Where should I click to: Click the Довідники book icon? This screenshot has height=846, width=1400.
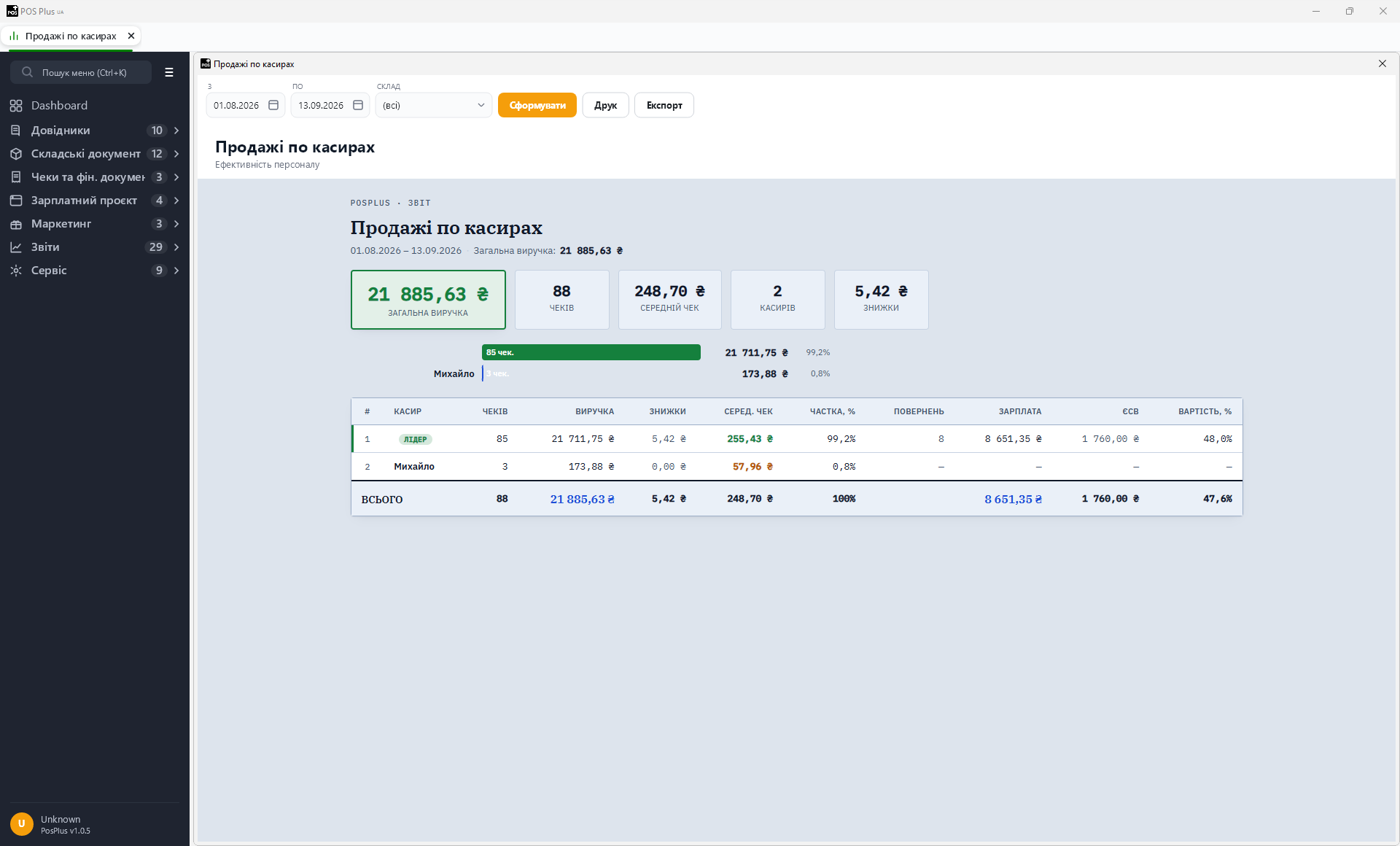16,131
